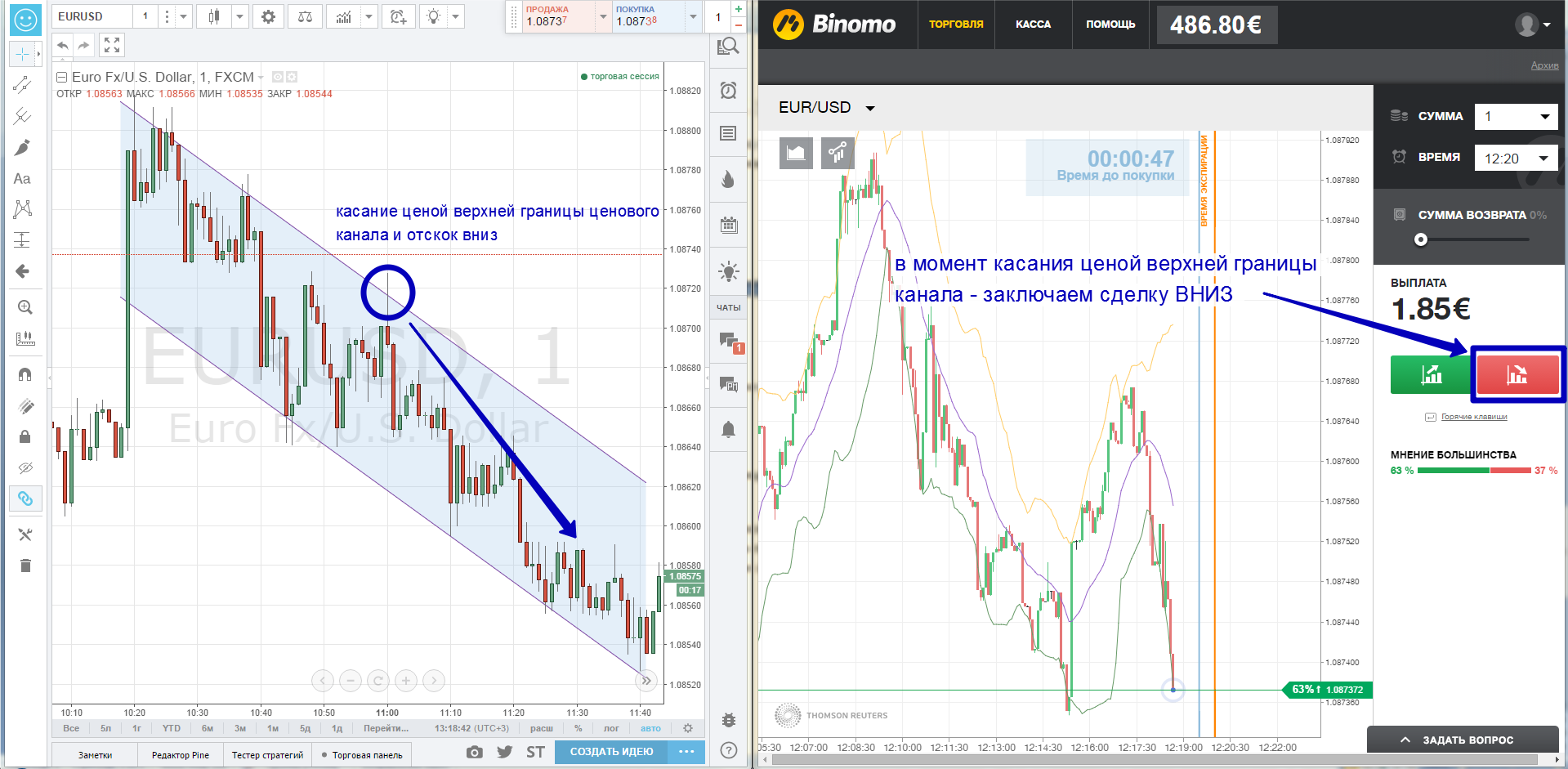
Task: Click the green UP trade button
Action: click(x=1430, y=375)
